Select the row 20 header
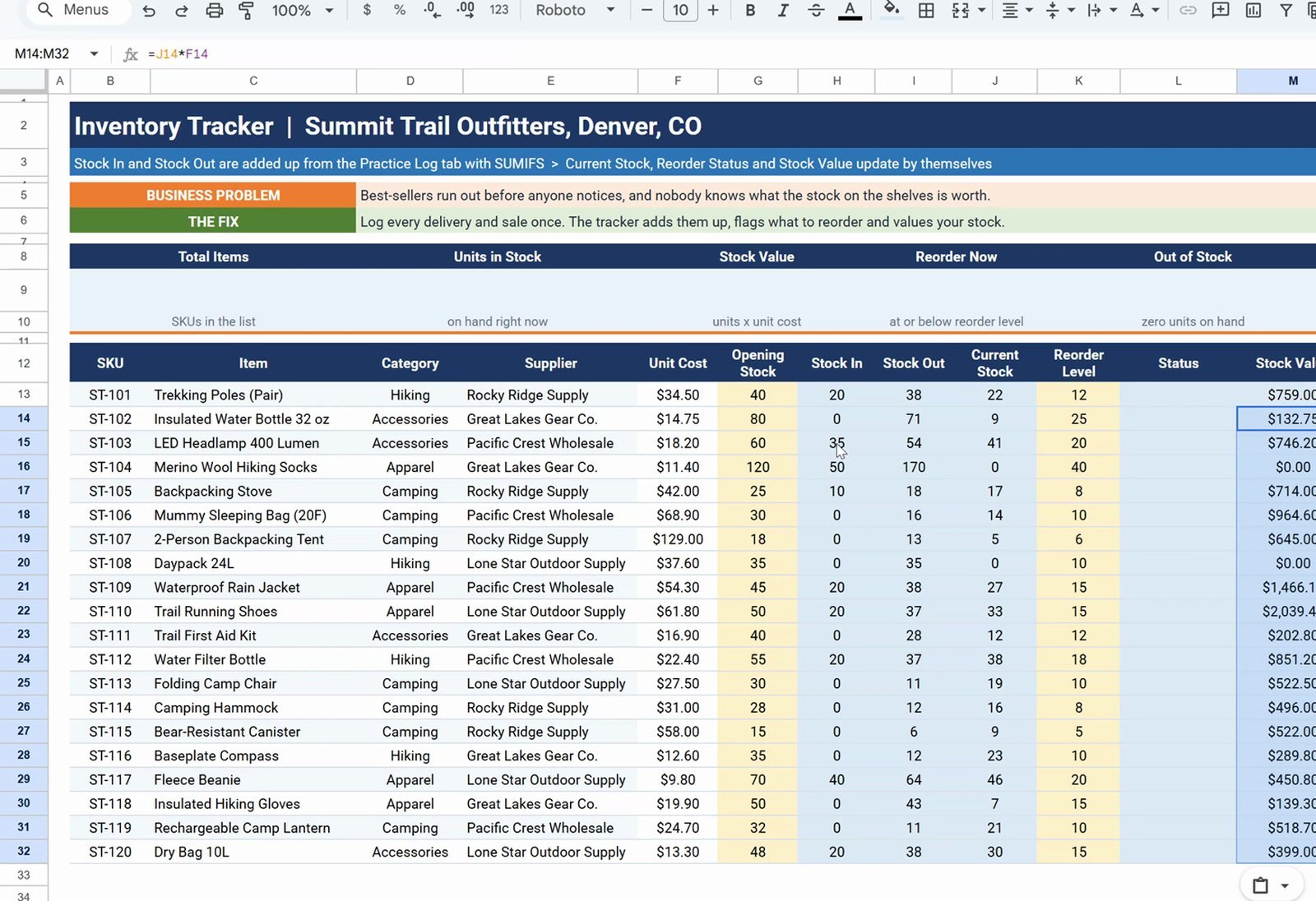The width and height of the screenshot is (1316, 901). [24, 563]
